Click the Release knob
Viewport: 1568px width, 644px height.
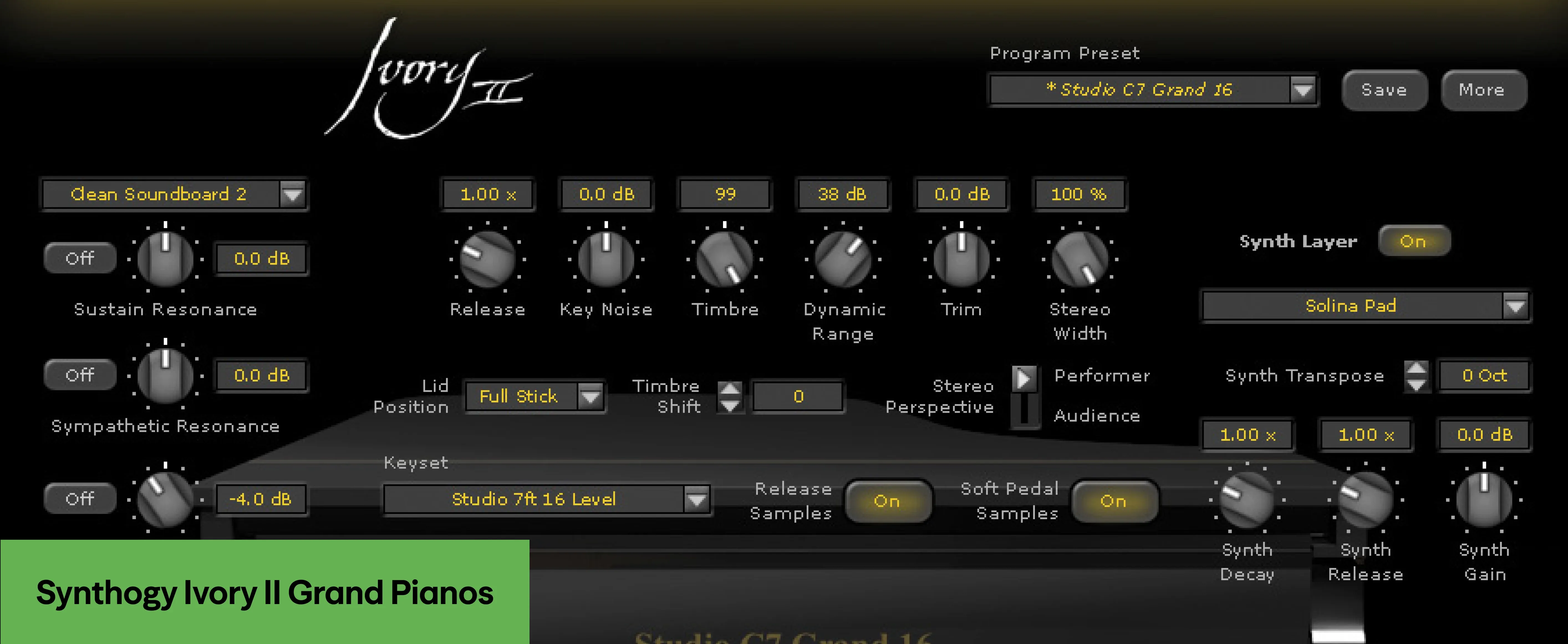point(487,259)
